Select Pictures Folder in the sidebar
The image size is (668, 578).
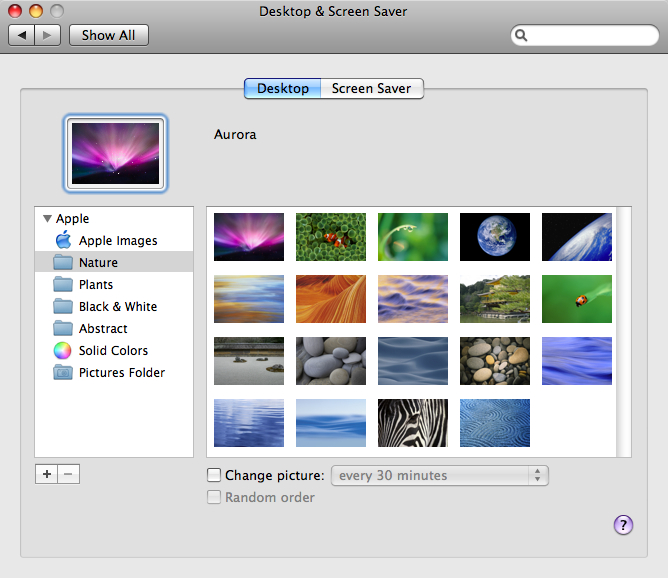114,373
